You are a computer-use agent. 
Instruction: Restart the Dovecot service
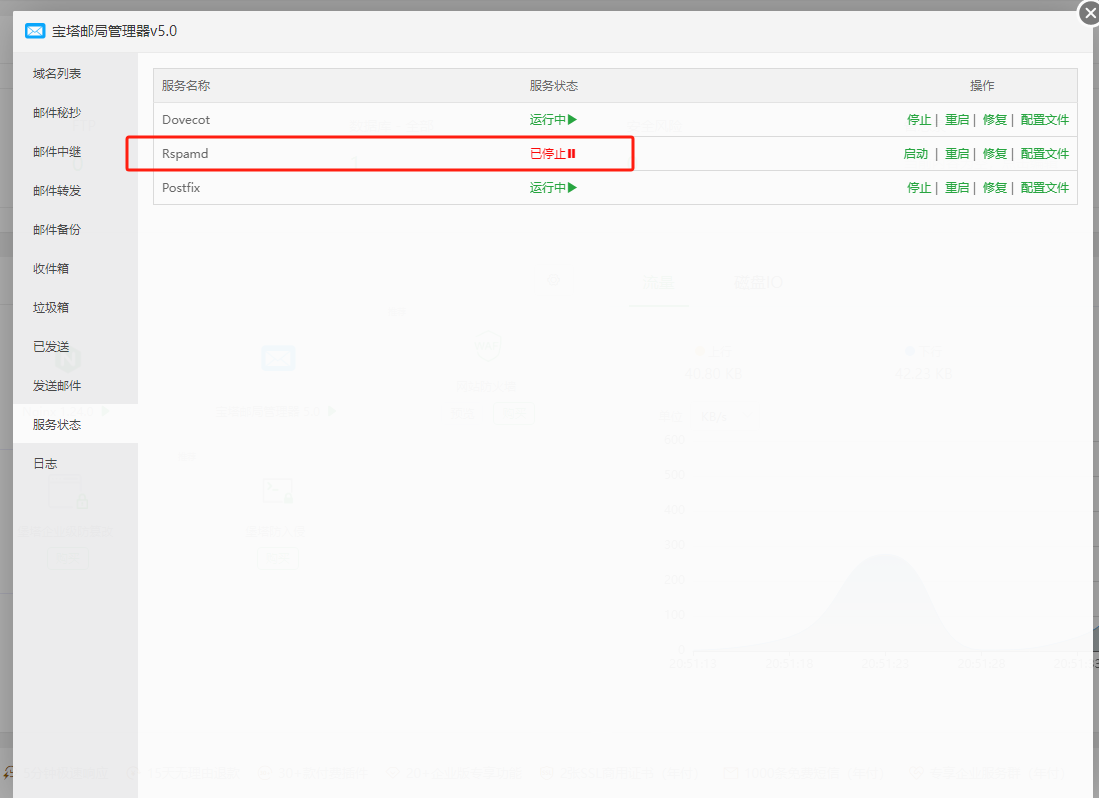(x=957, y=120)
